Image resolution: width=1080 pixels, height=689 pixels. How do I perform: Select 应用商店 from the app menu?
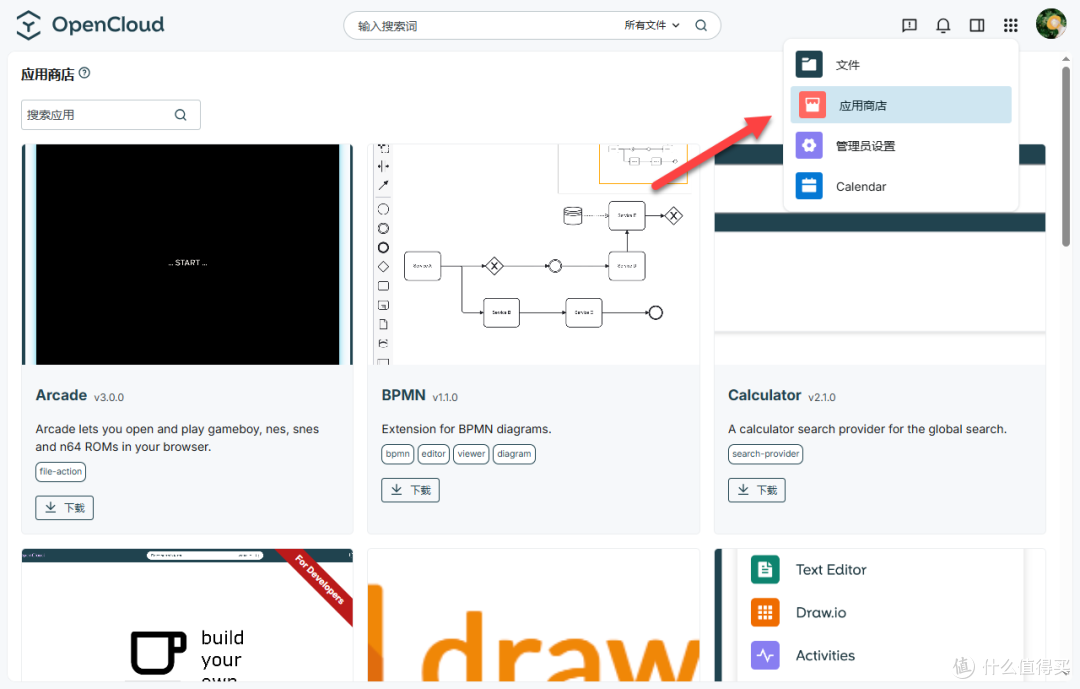901,105
